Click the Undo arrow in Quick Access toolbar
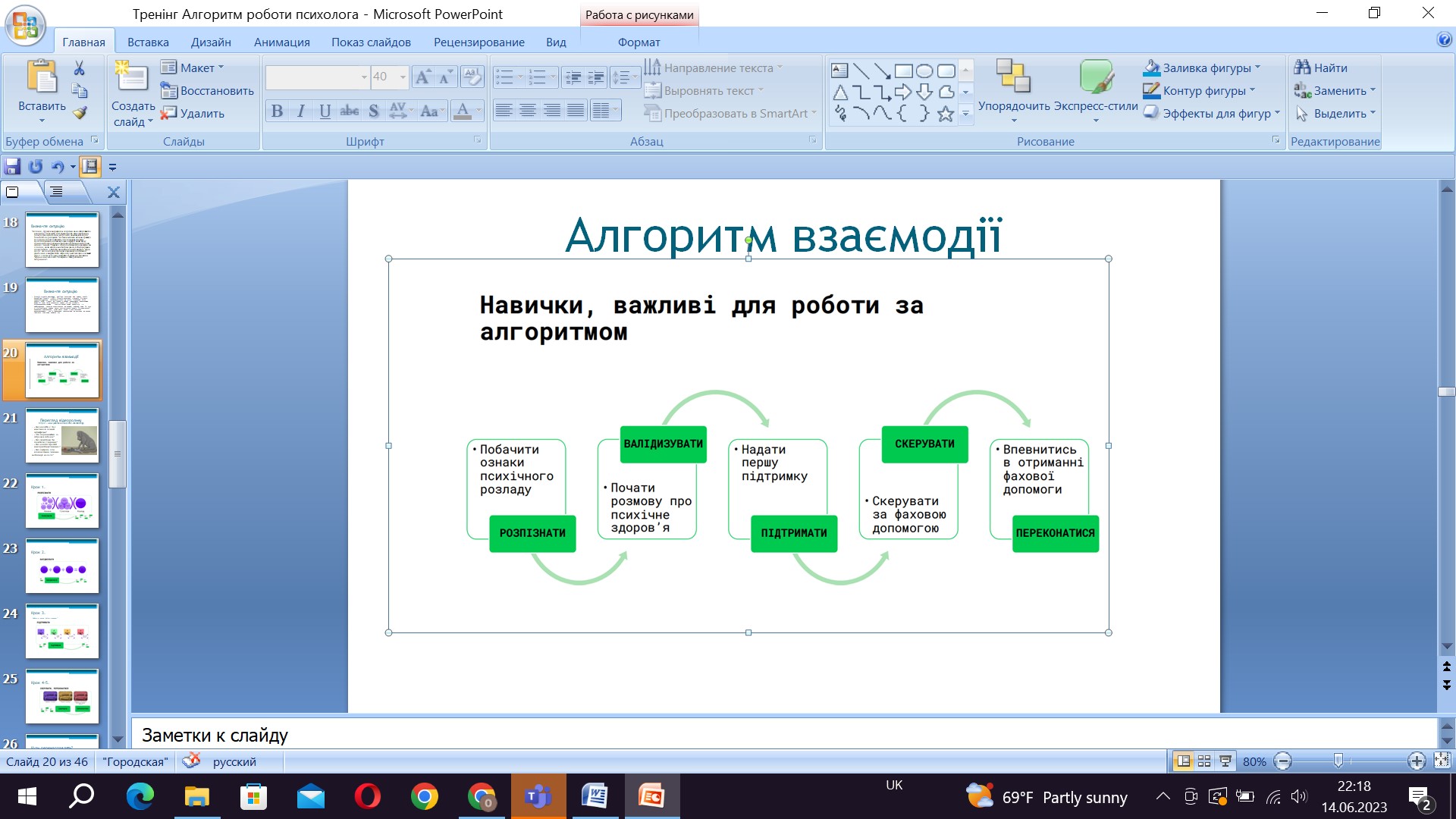Image resolution: width=1456 pixels, height=819 pixels. tap(58, 167)
